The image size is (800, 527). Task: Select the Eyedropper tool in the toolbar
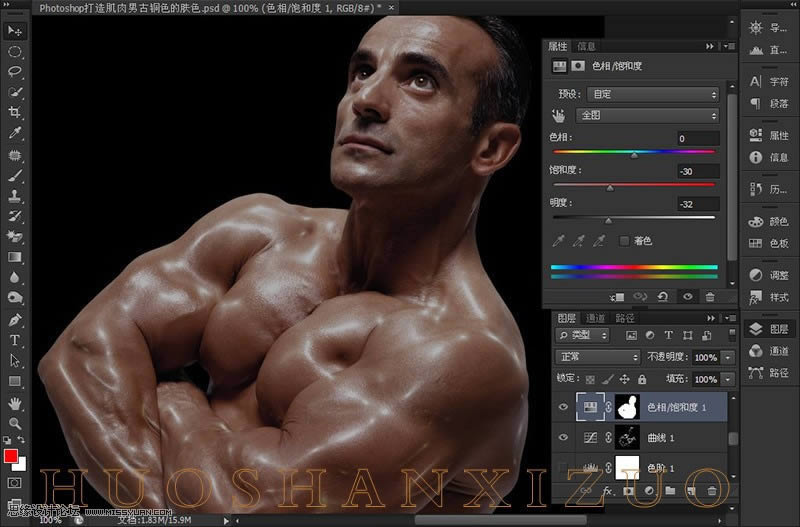click(x=16, y=133)
